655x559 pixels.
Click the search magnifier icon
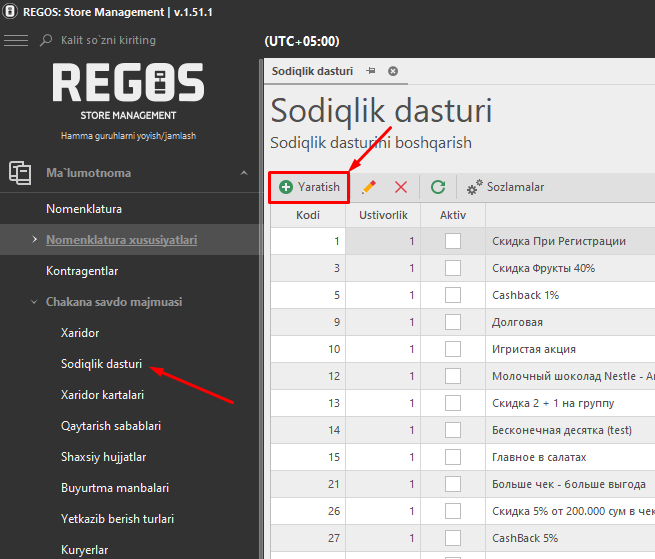[x=46, y=41]
